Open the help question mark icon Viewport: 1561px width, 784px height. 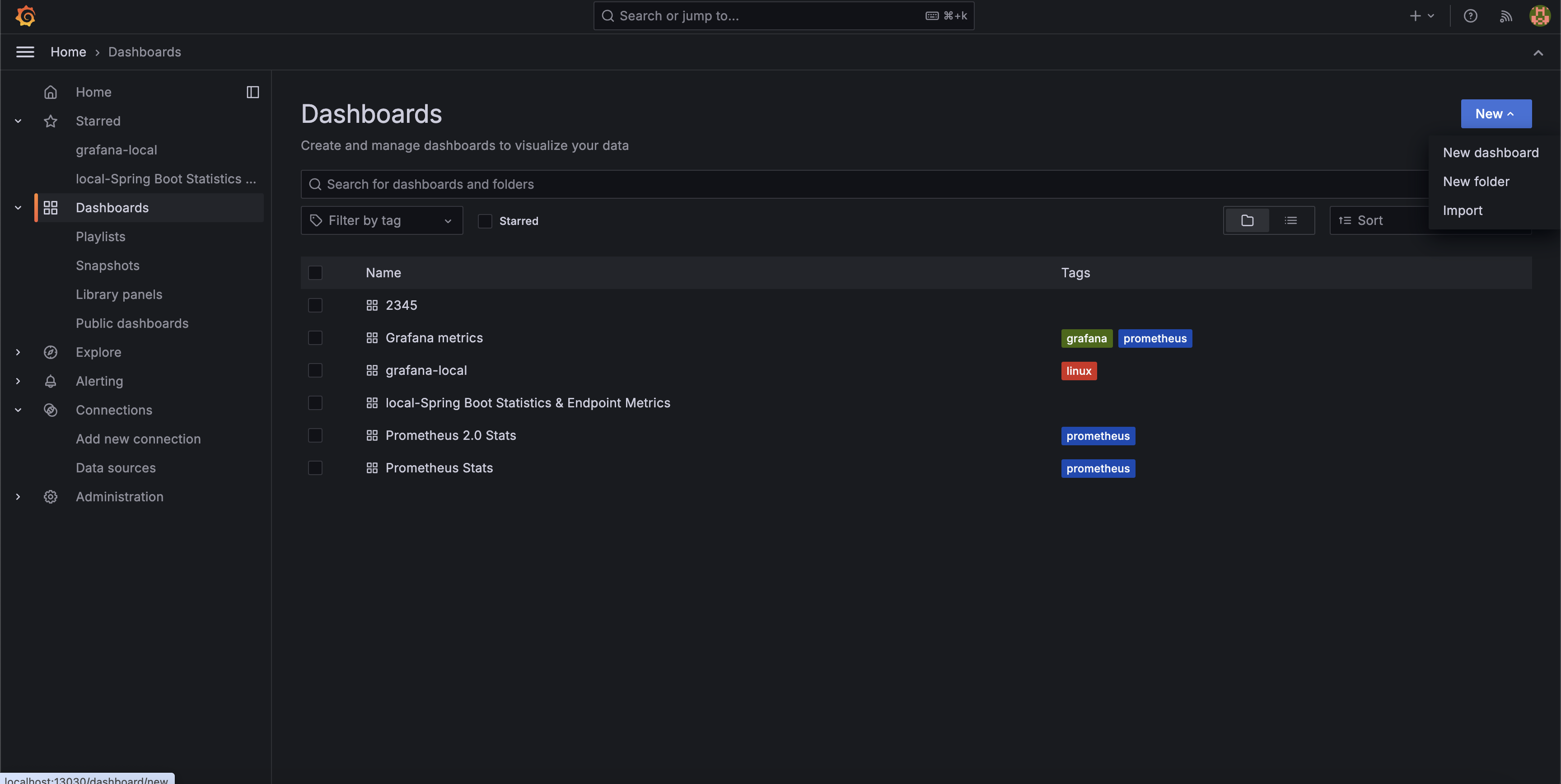1470,16
